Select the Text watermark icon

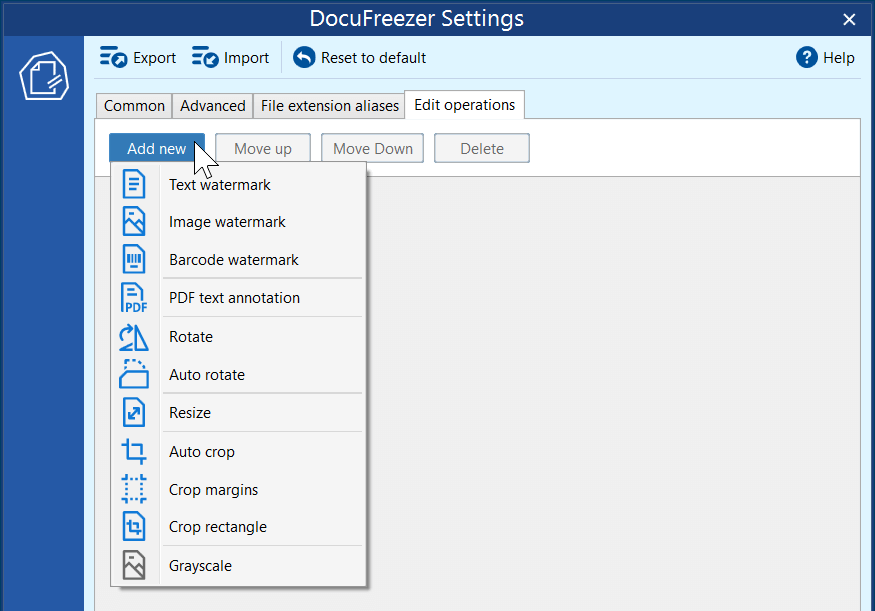point(134,183)
